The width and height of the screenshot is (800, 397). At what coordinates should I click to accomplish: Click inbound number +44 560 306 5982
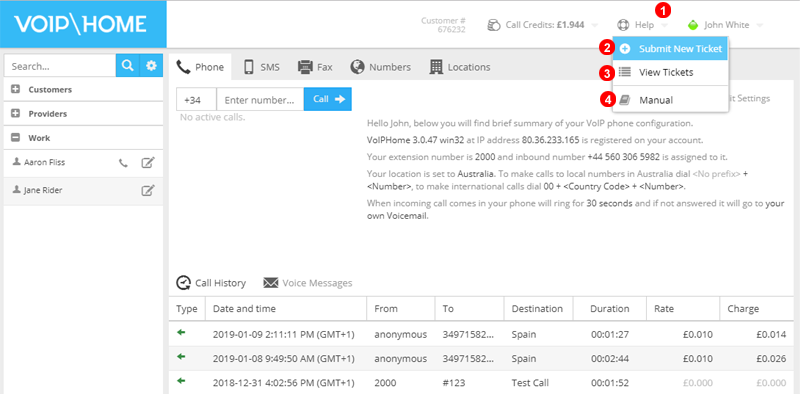click(x=623, y=157)
